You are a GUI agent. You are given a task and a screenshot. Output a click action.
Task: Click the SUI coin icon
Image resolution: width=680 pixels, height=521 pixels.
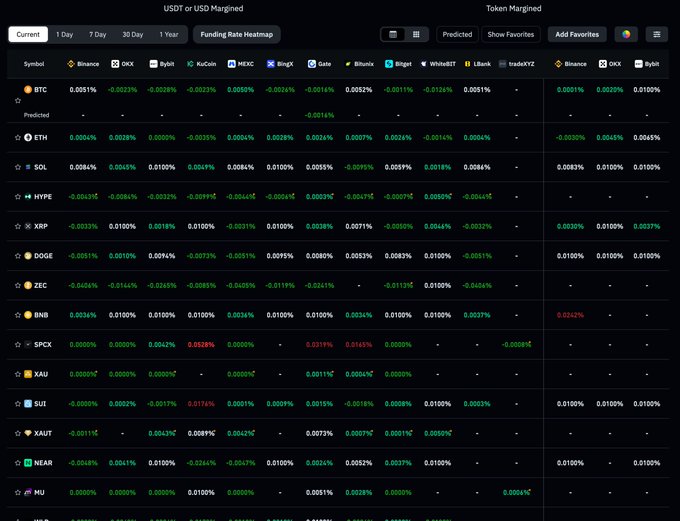pos(28,403)
